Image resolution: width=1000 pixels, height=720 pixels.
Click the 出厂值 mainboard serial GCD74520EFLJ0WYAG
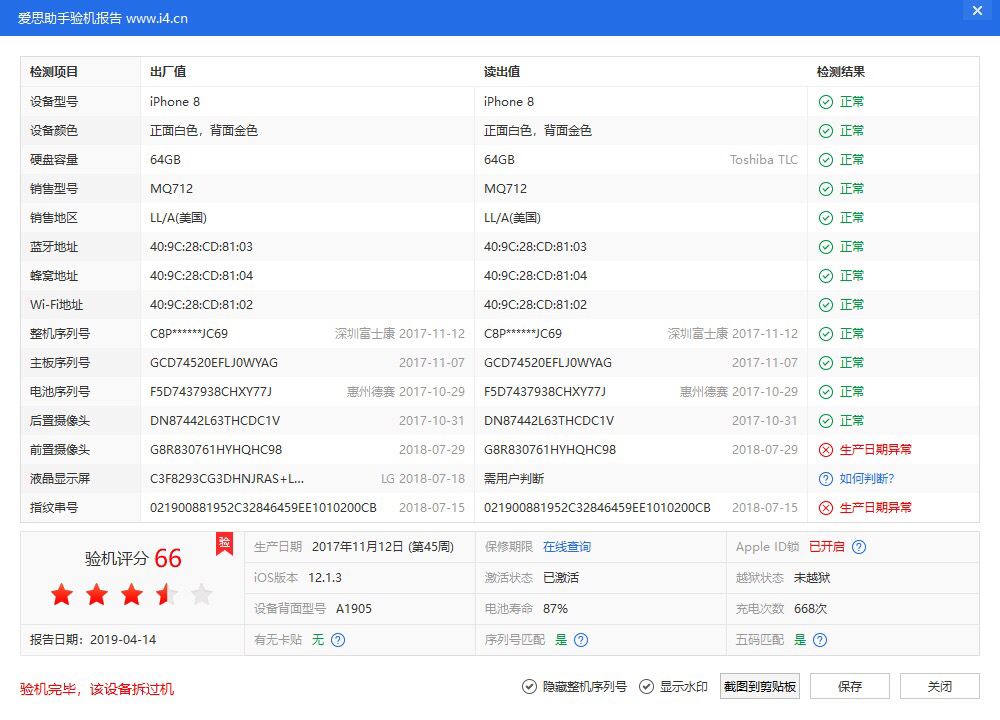214,363
